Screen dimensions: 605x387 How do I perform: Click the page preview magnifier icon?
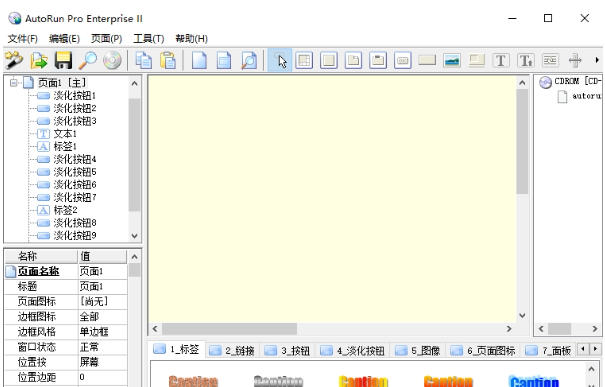click(249, 61)
